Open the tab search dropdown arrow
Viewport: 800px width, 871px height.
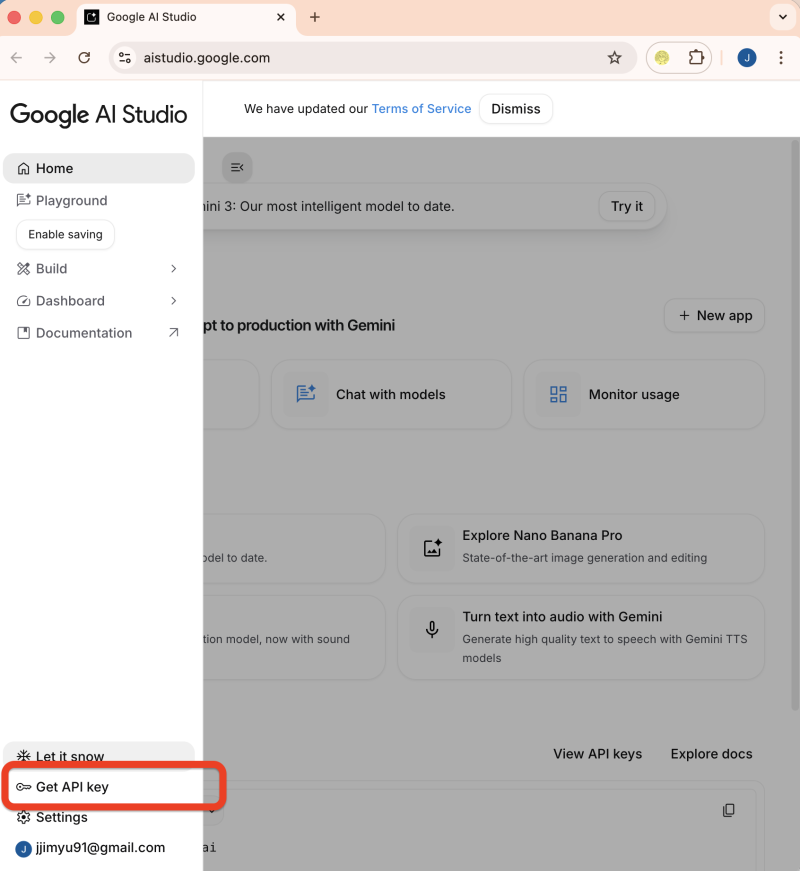click(782, 17)
